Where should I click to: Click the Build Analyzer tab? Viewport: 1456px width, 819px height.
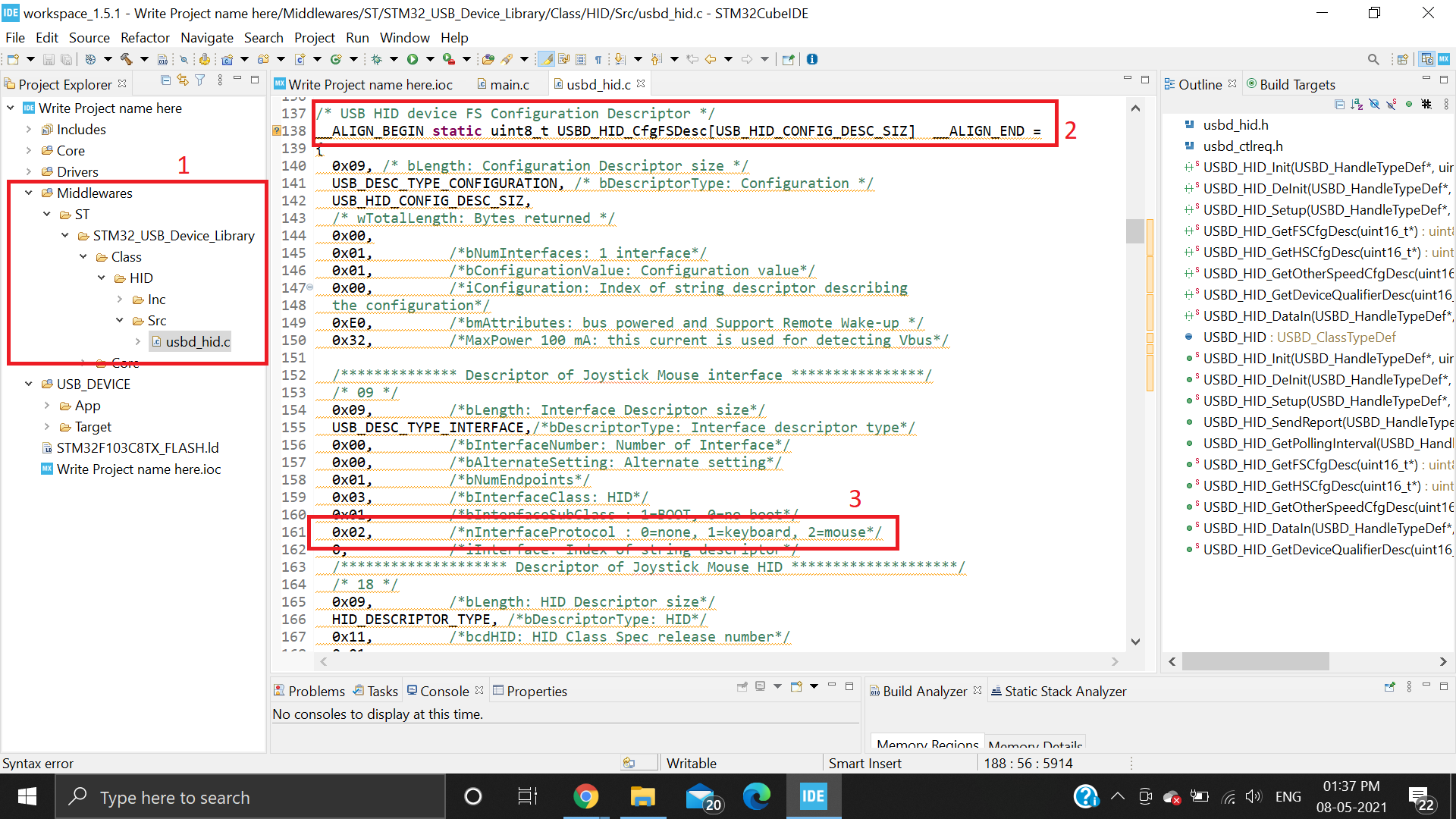923,691
